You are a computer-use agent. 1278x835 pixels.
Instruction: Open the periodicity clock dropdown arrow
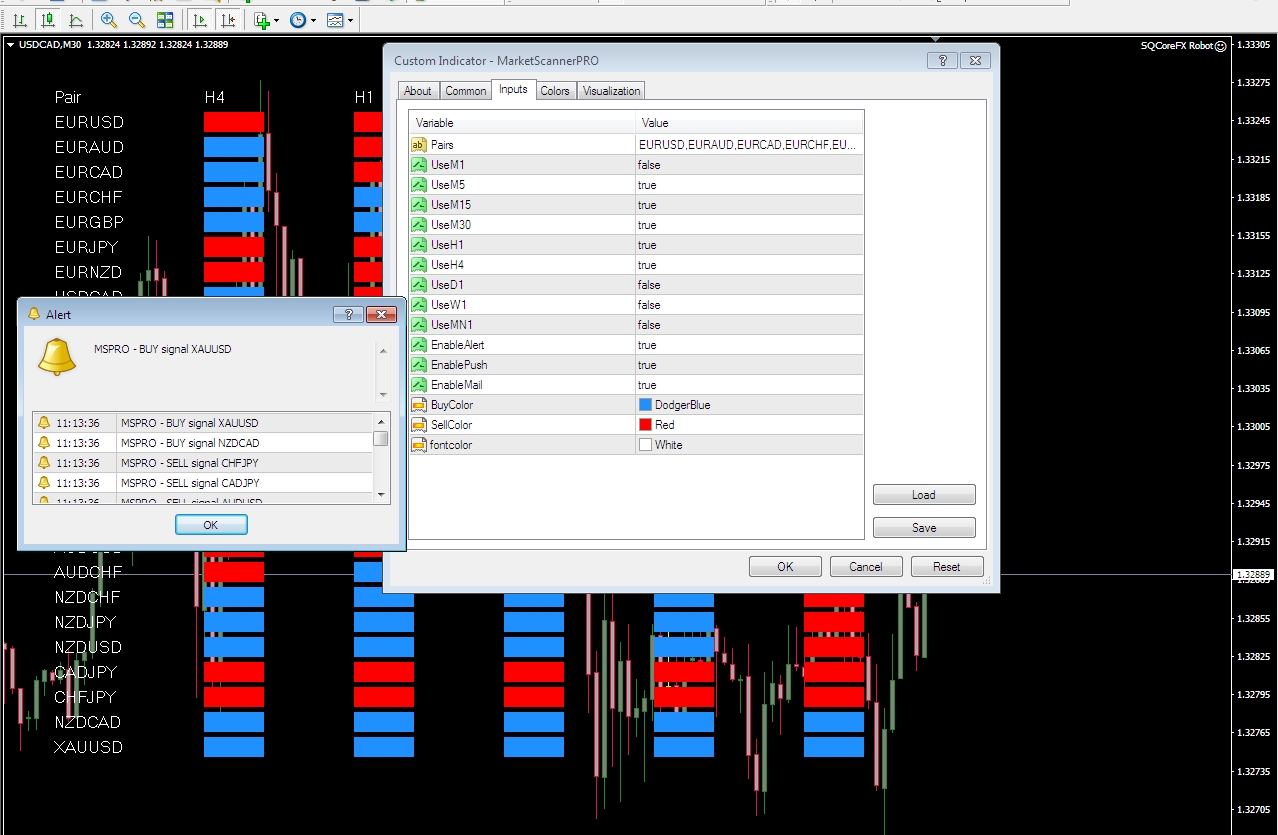(x=314, y=20)
